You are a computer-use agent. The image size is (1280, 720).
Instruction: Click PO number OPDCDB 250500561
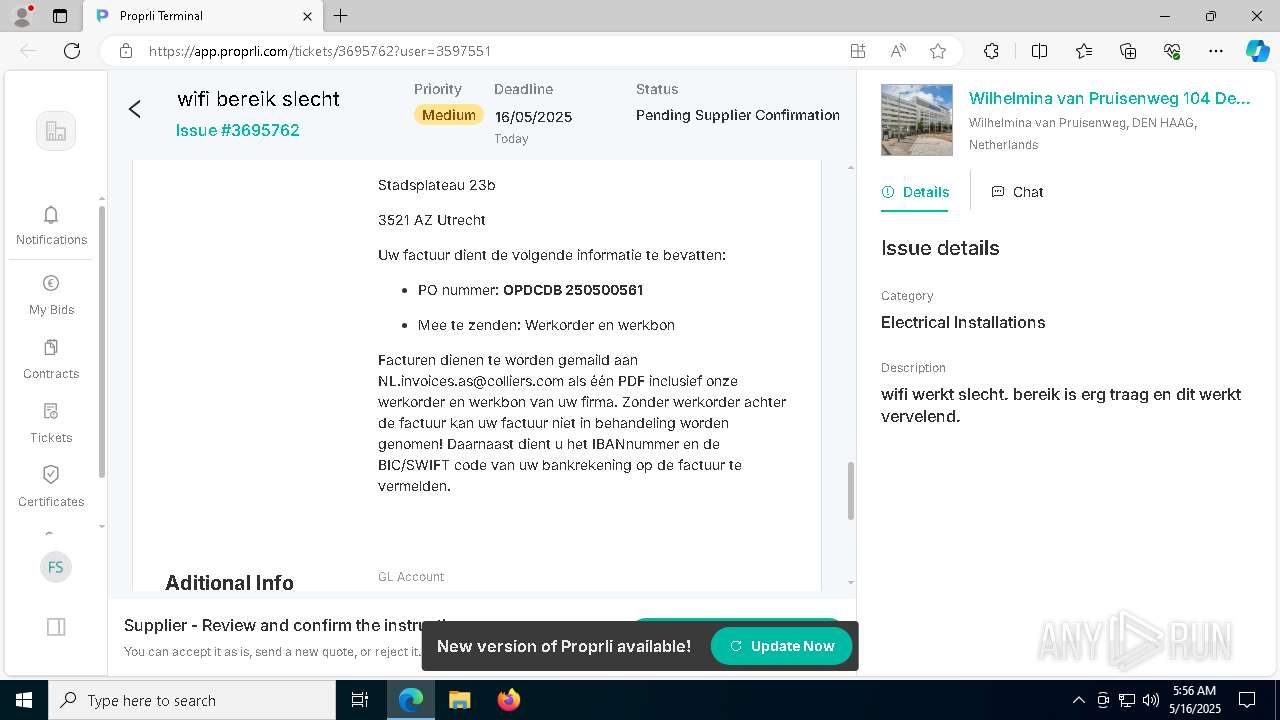573,290
